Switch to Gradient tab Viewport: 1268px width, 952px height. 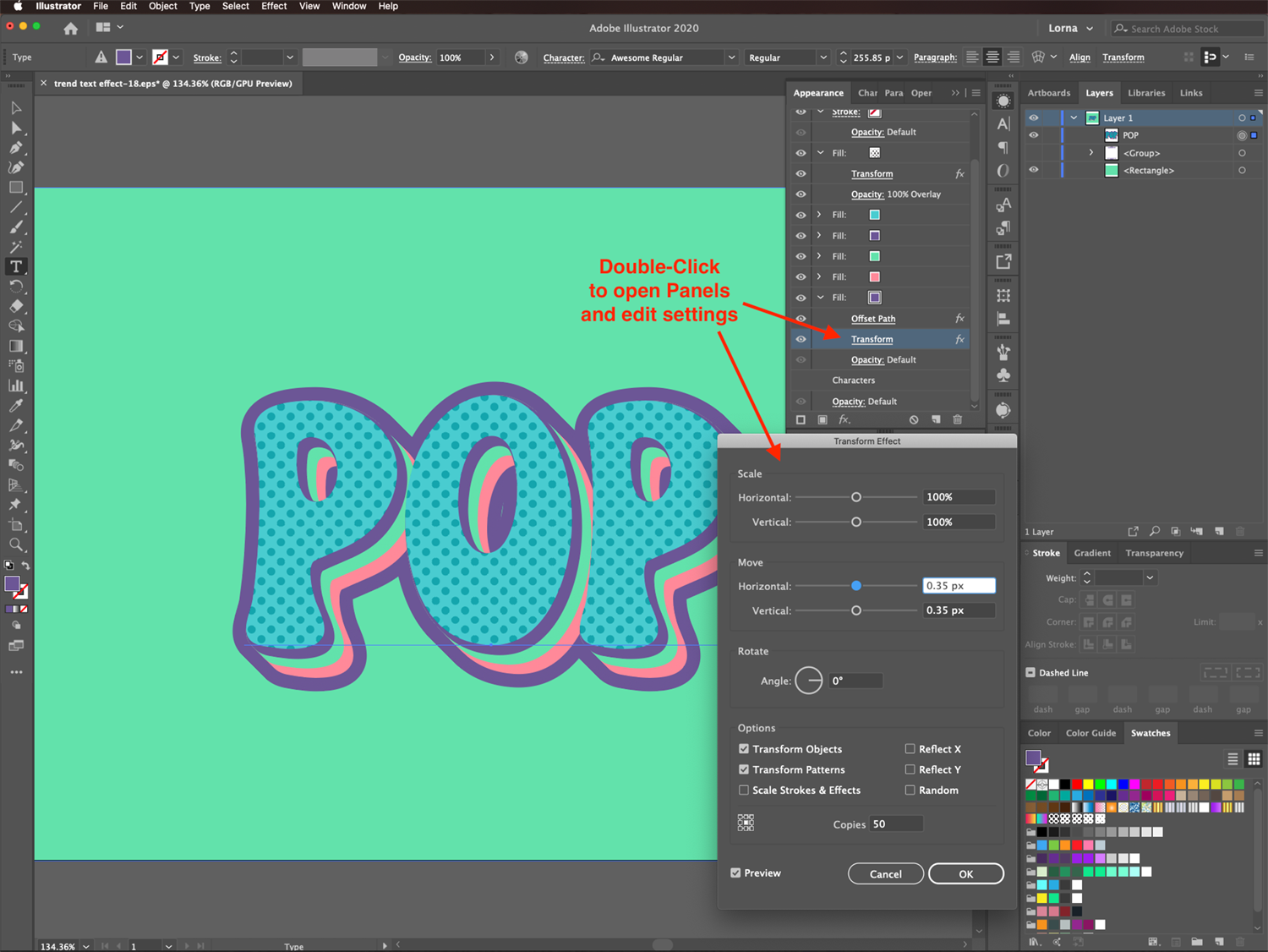coord(1092,553)
